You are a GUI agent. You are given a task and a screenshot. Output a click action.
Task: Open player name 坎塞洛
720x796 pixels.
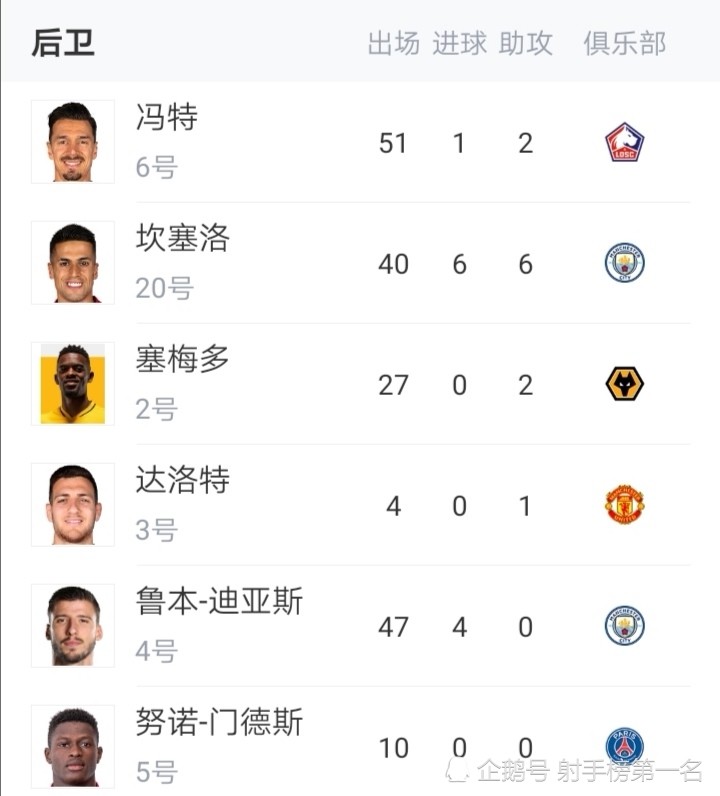[183, 238]
